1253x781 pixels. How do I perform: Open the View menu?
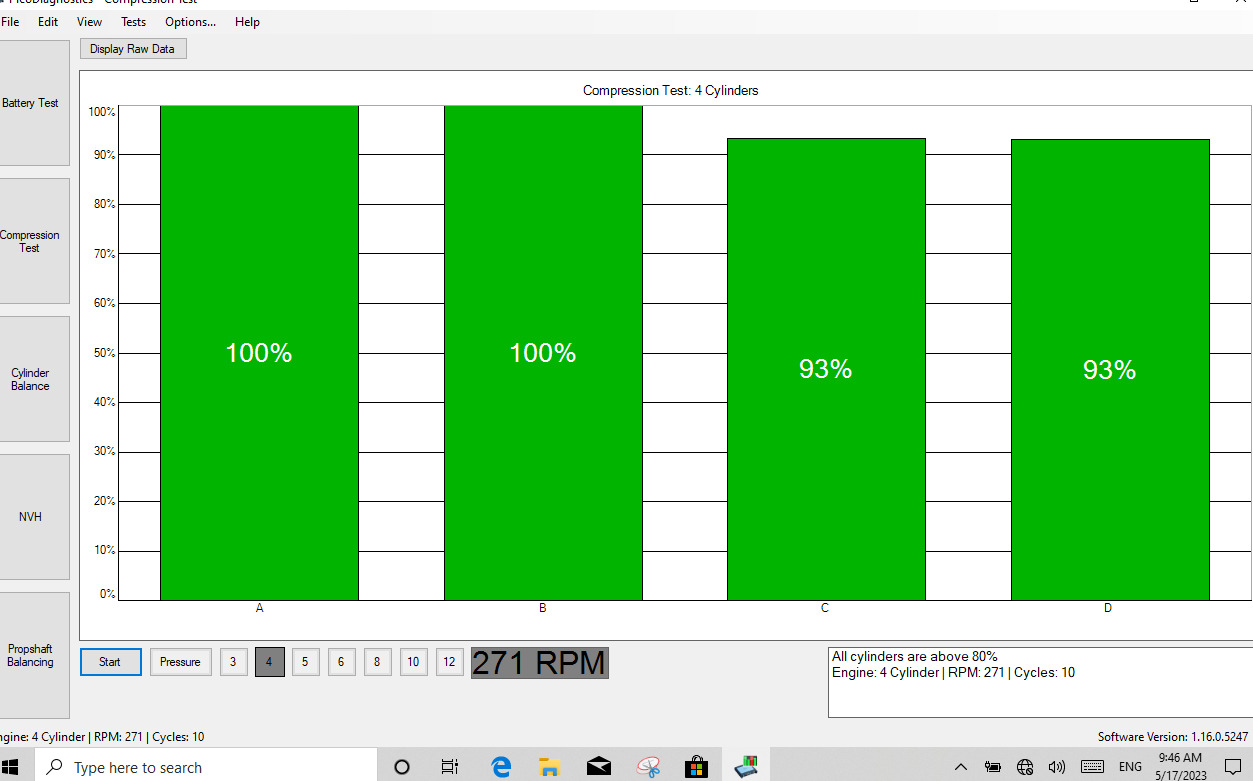coord(89,22)
